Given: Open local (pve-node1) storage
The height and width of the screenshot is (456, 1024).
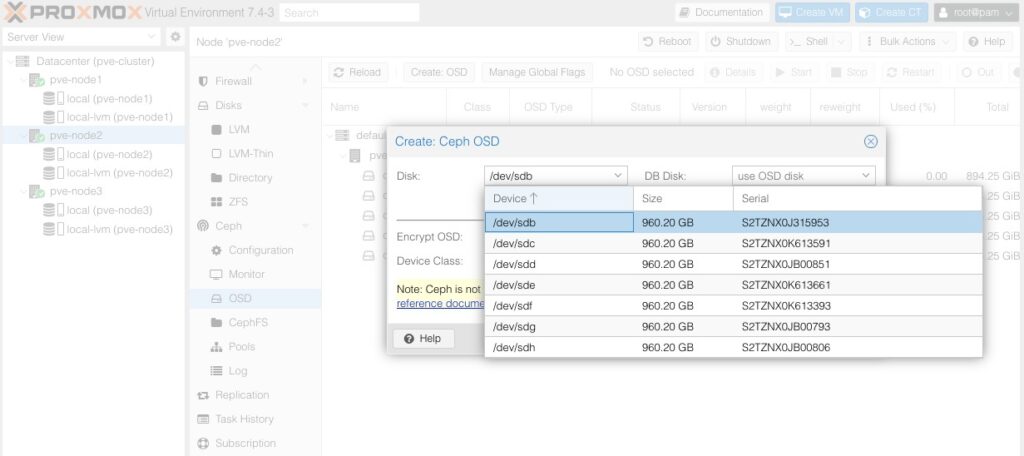Looking at the screenshot, I should pyautogui.click(x=109, y=99).
